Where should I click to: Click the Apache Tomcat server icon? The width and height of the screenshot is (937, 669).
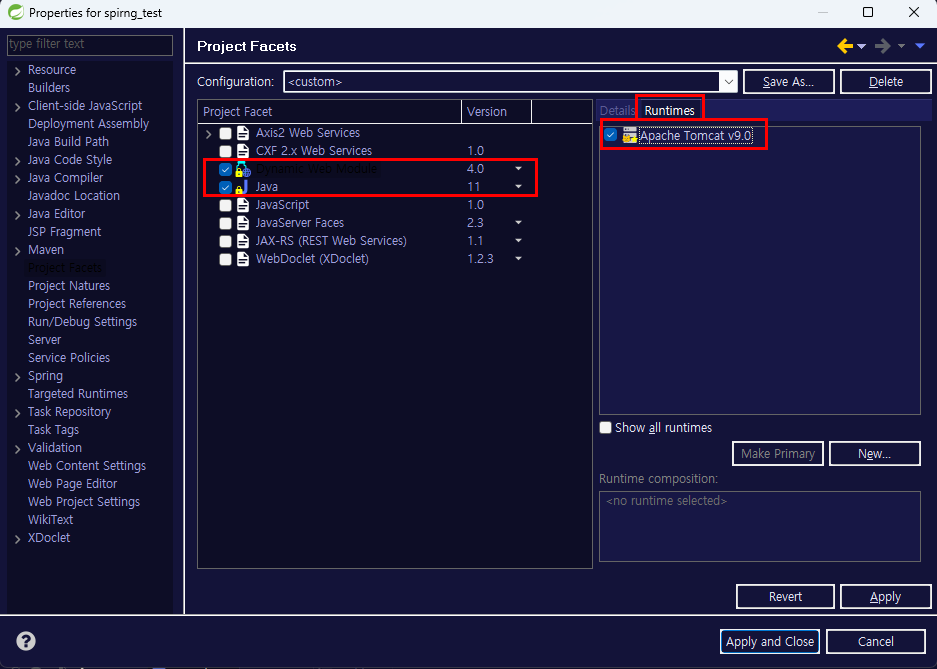pos(629,136)
